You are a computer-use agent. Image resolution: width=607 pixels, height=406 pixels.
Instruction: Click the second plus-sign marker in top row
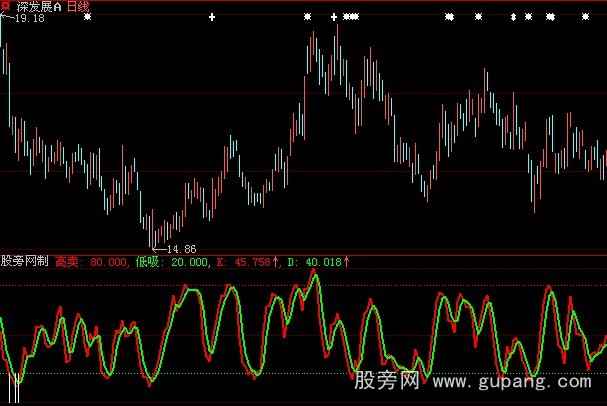point(334,17)
